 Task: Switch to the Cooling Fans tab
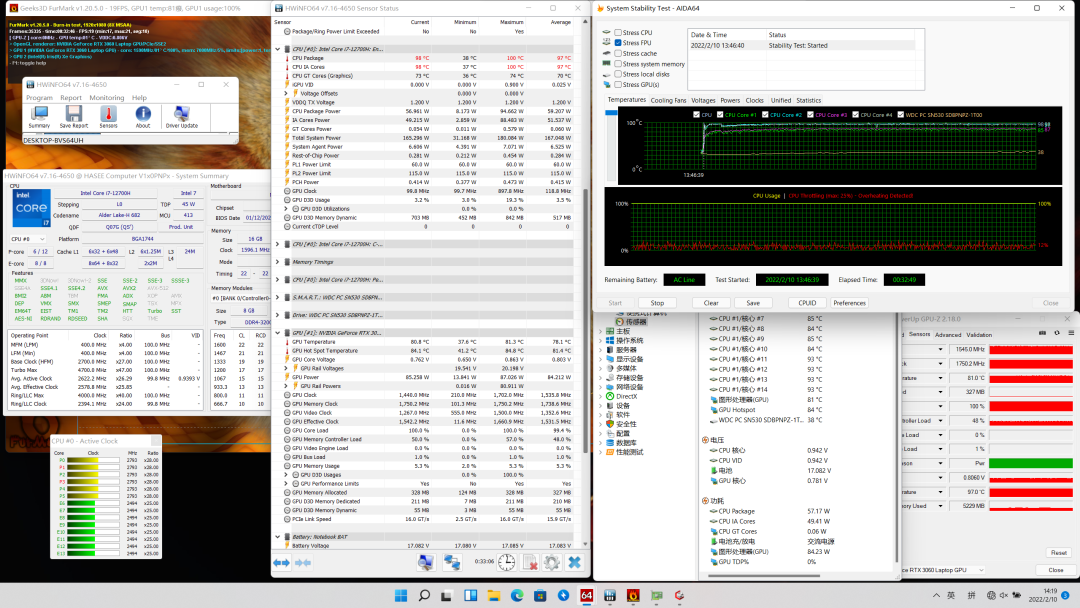668,100
